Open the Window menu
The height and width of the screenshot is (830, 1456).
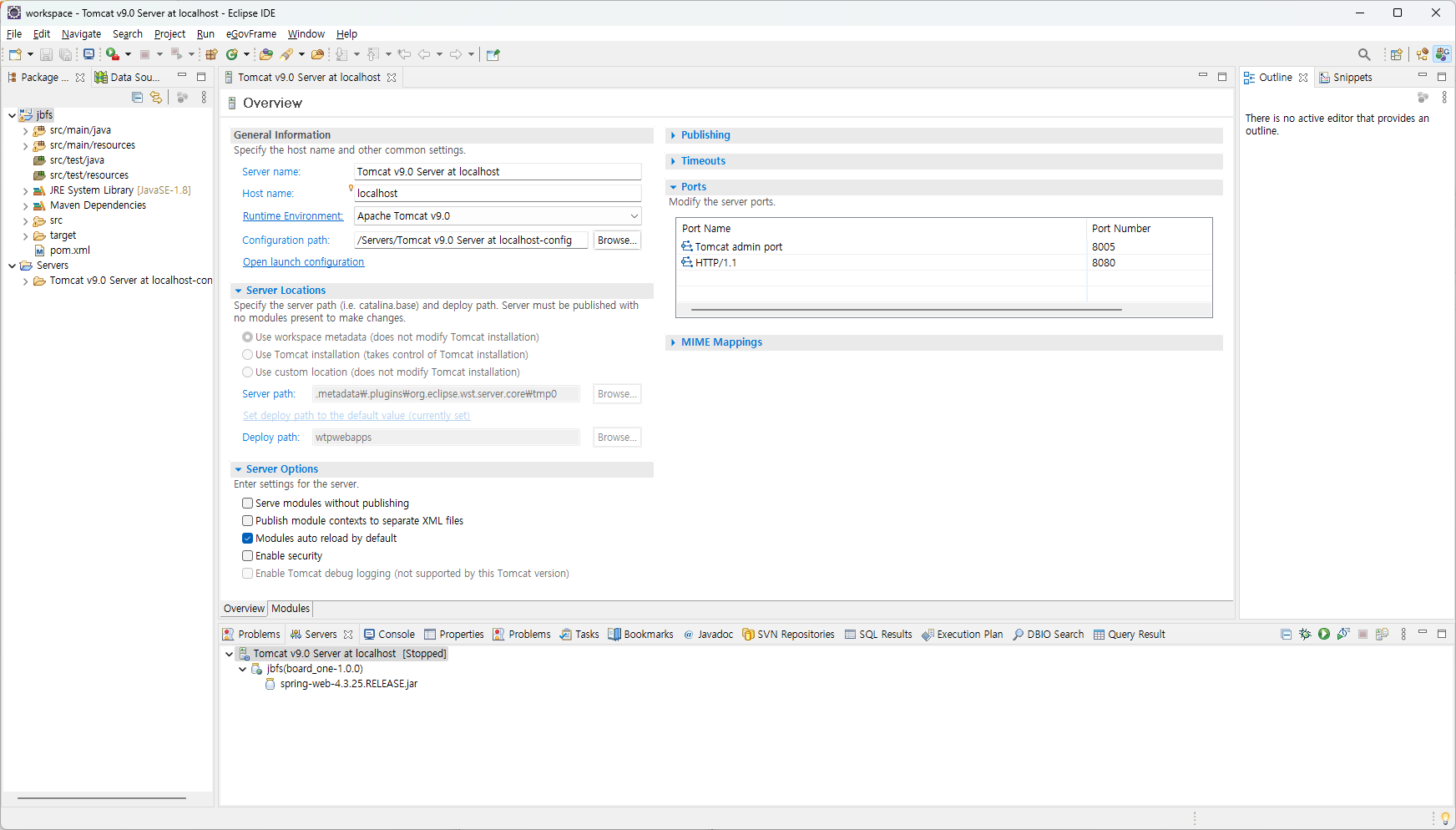click(306, 34)
